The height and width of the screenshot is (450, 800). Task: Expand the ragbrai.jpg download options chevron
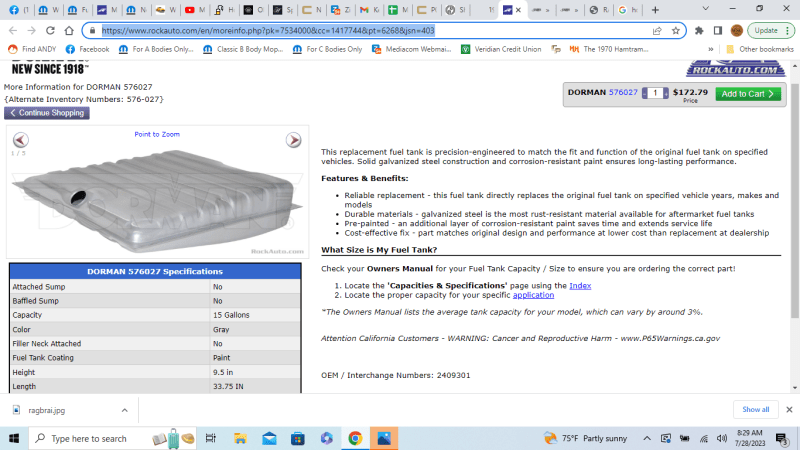click(x=124, y=409)
